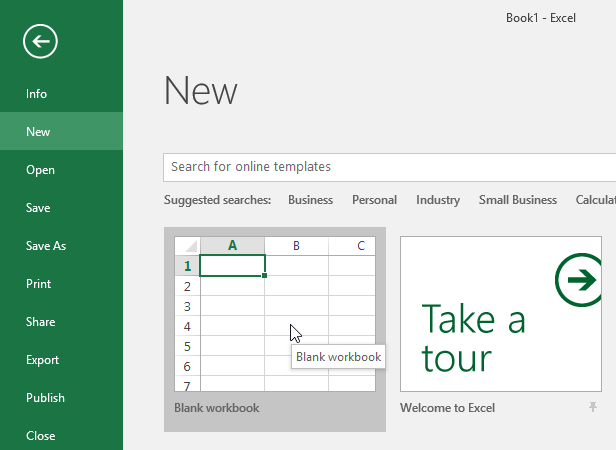The image size is (616, 450).
Task: Click the Personal suggested search link
Action: click(x=374, y=200)
